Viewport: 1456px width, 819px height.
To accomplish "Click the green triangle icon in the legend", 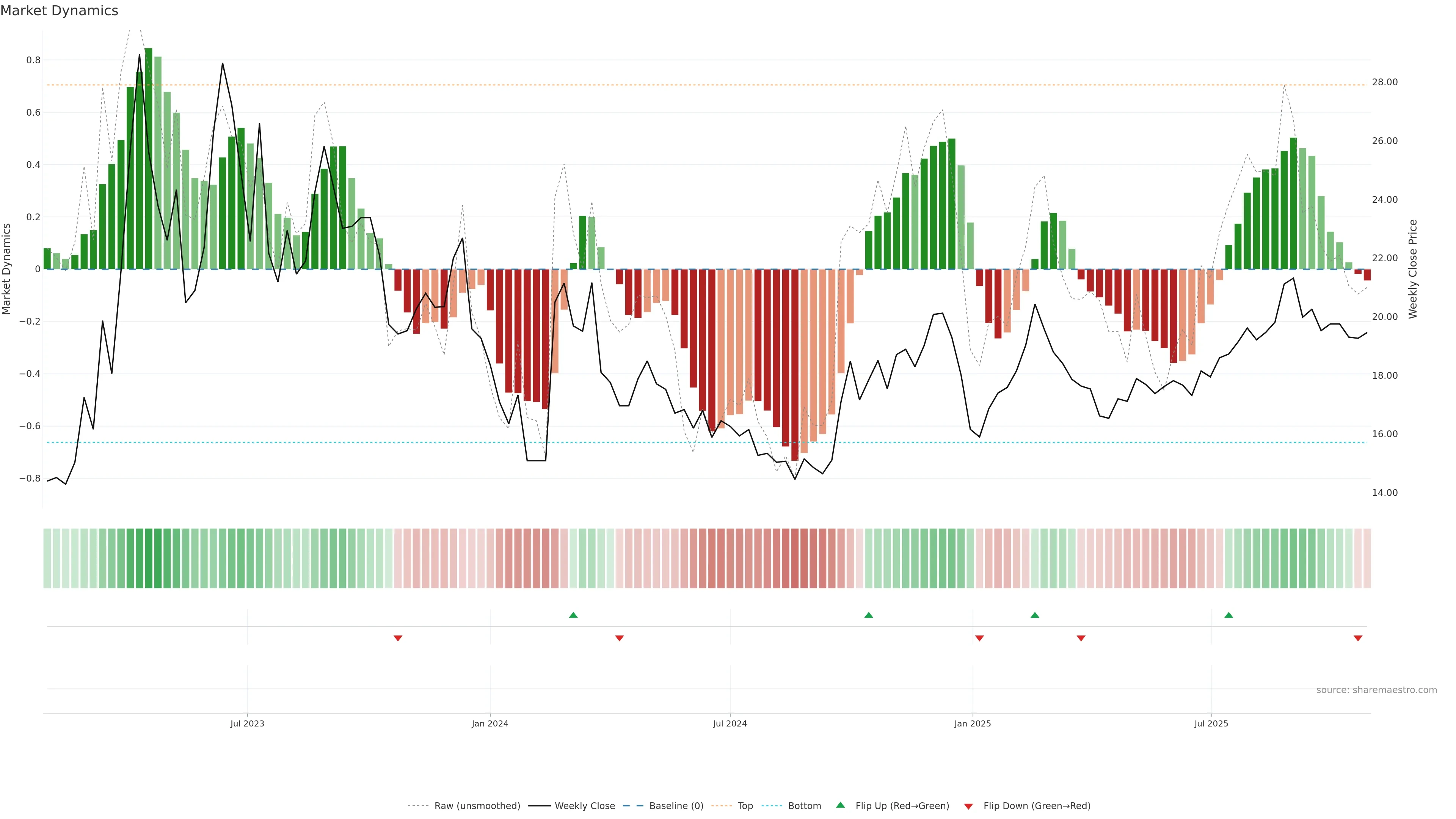I will tap(841, 805).
